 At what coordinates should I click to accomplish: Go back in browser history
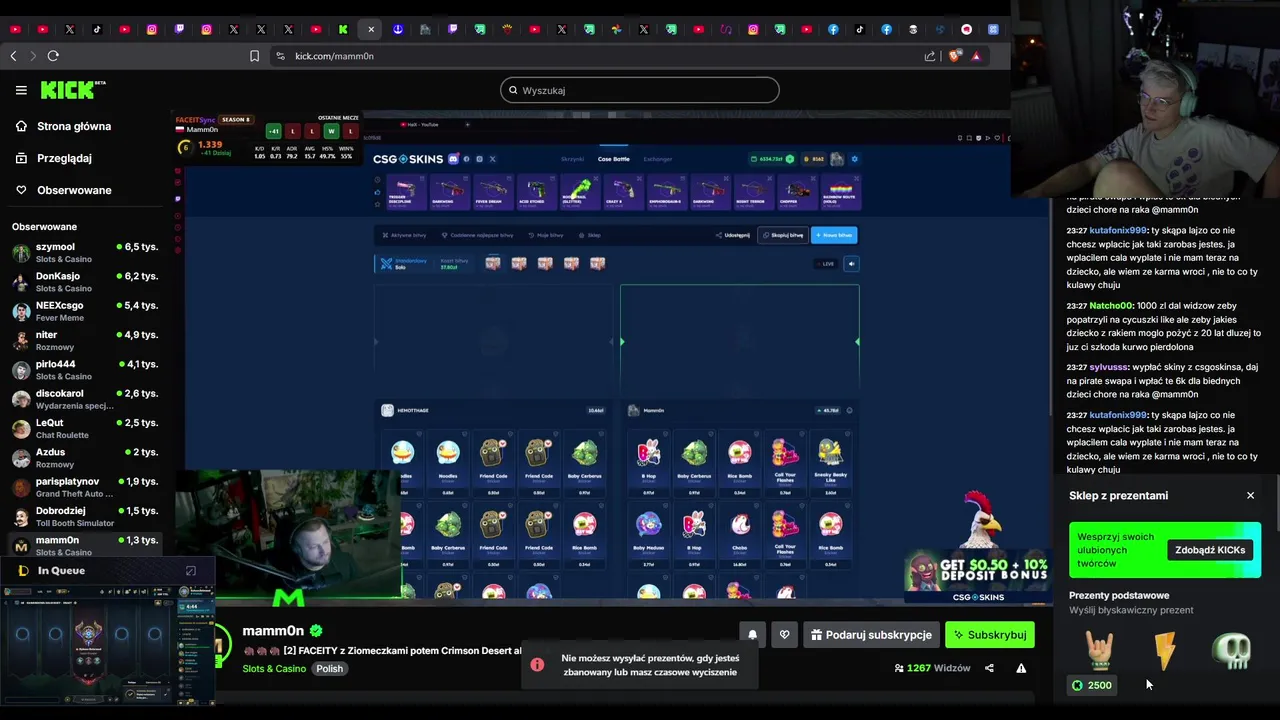tap(13, 56)
